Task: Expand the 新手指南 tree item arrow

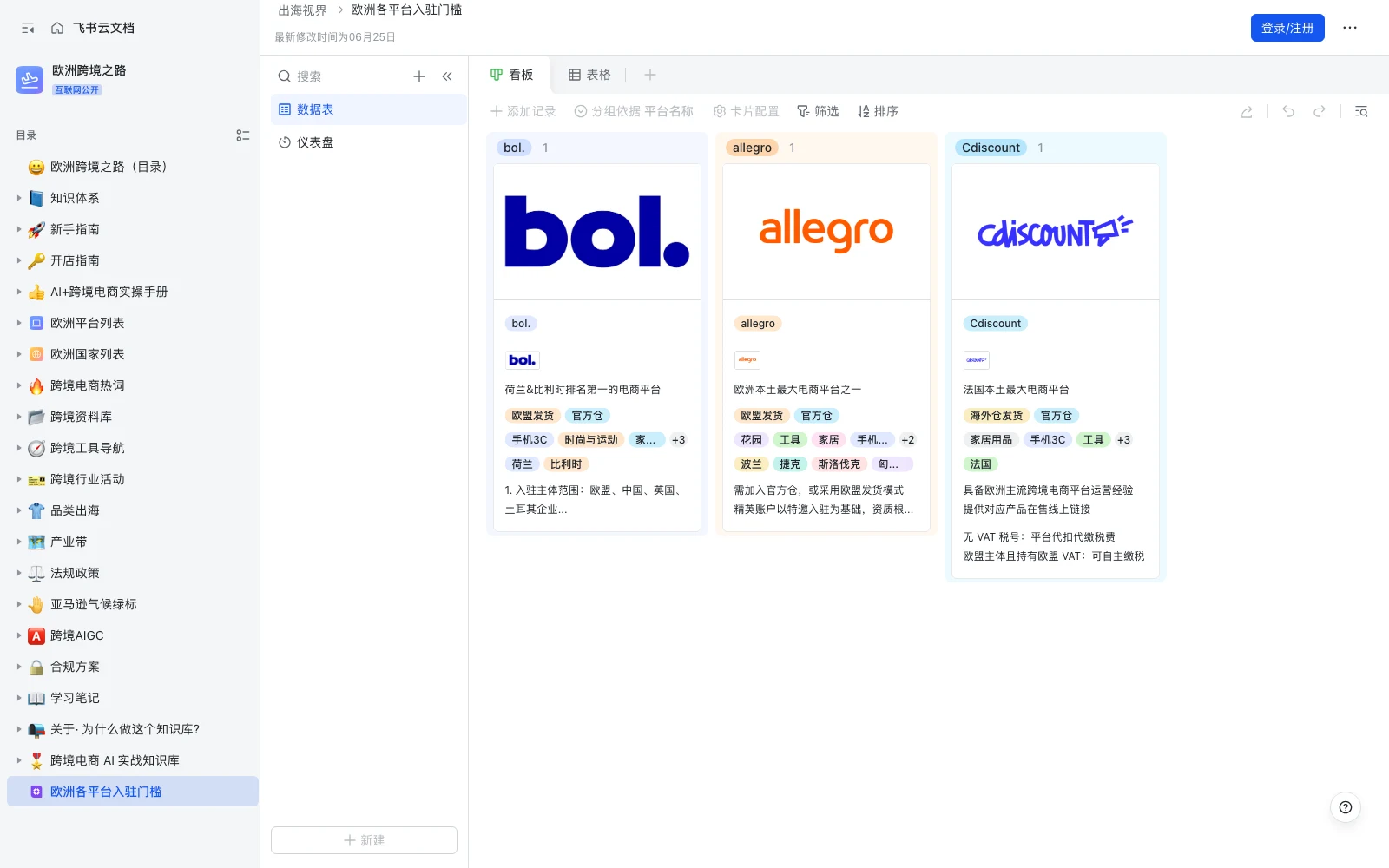Action: point(19,229)
